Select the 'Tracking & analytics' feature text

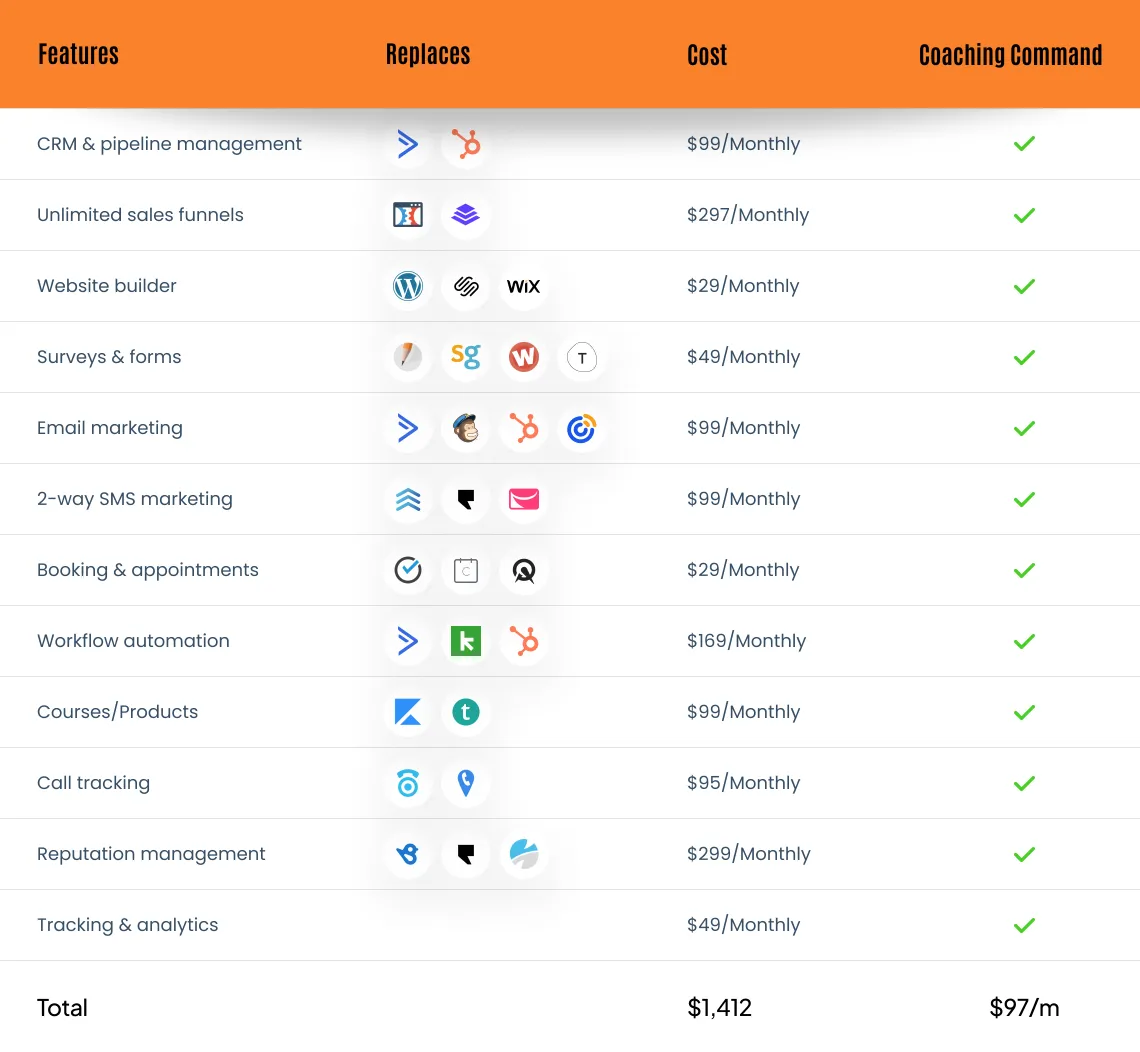pyautogui.click(x=128, y=925)
